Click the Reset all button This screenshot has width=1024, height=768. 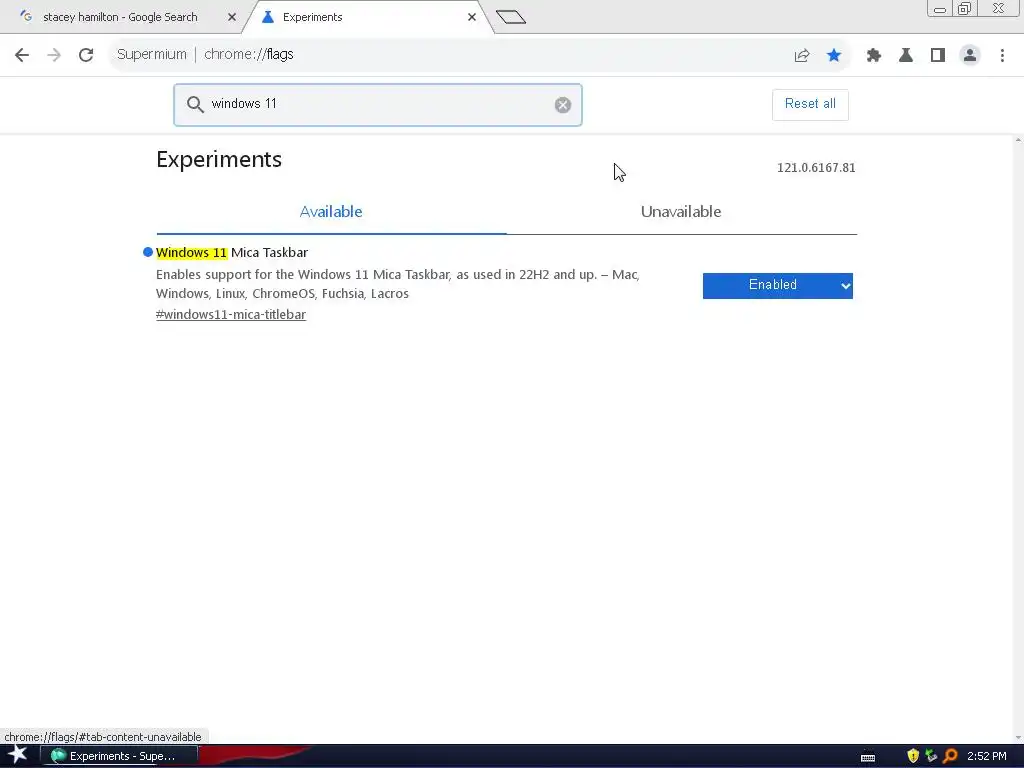(x=810, y=104)
